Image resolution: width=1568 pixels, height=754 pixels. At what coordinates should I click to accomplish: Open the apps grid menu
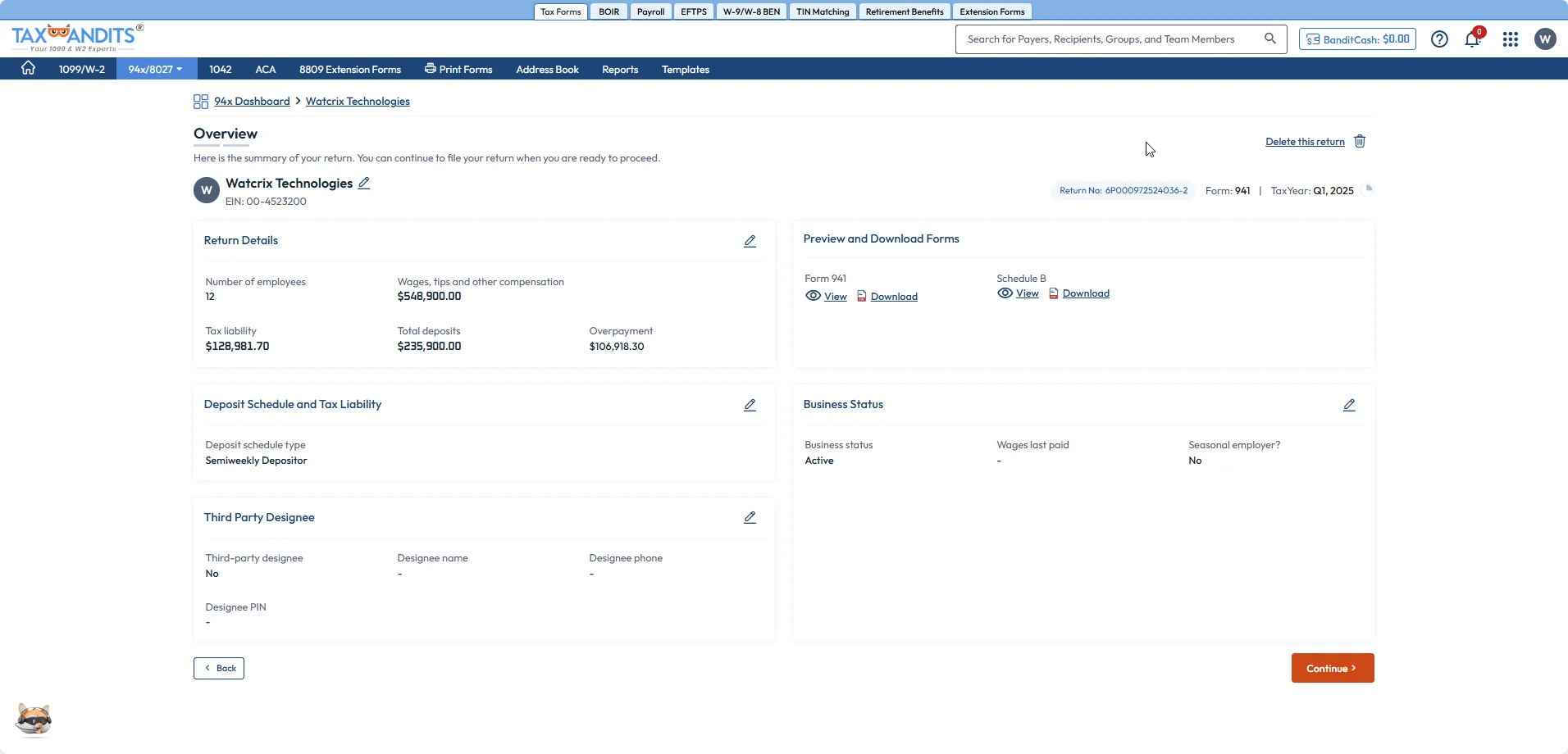(x=1511, y=39)
